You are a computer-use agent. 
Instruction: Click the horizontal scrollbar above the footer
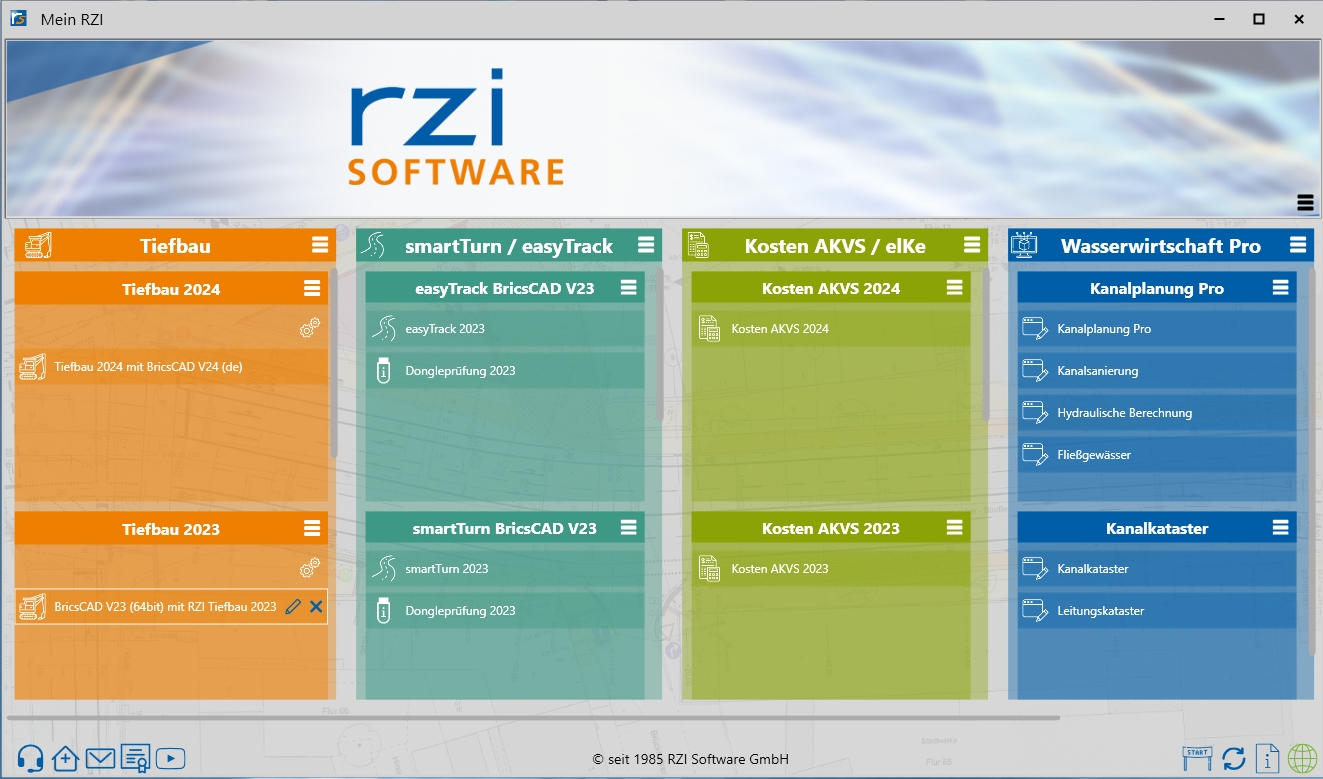tap(533, 717)
